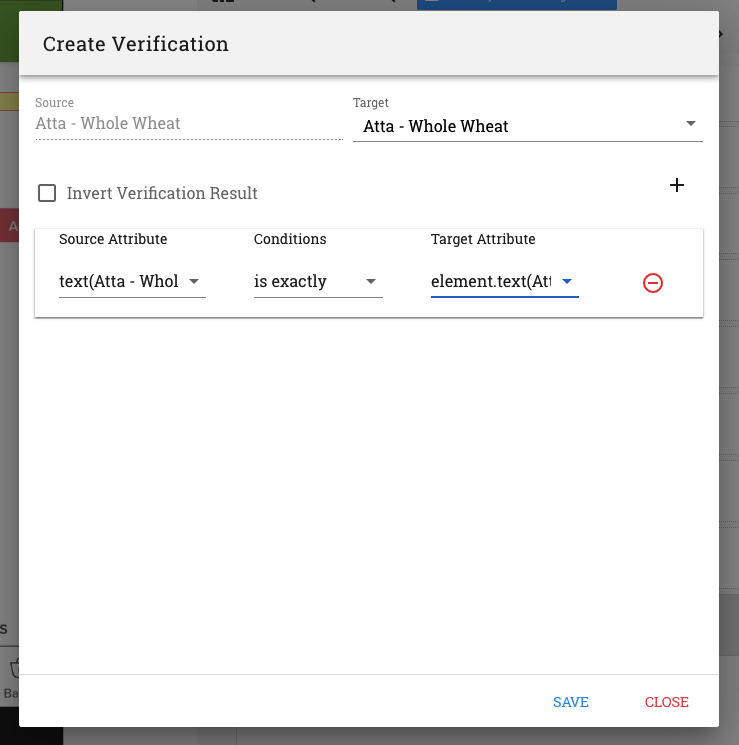Click the disabled Source field Atta - Whole Wheat
Image resolution: width=739 pixels, height=745 pixels.
[189, 124]
